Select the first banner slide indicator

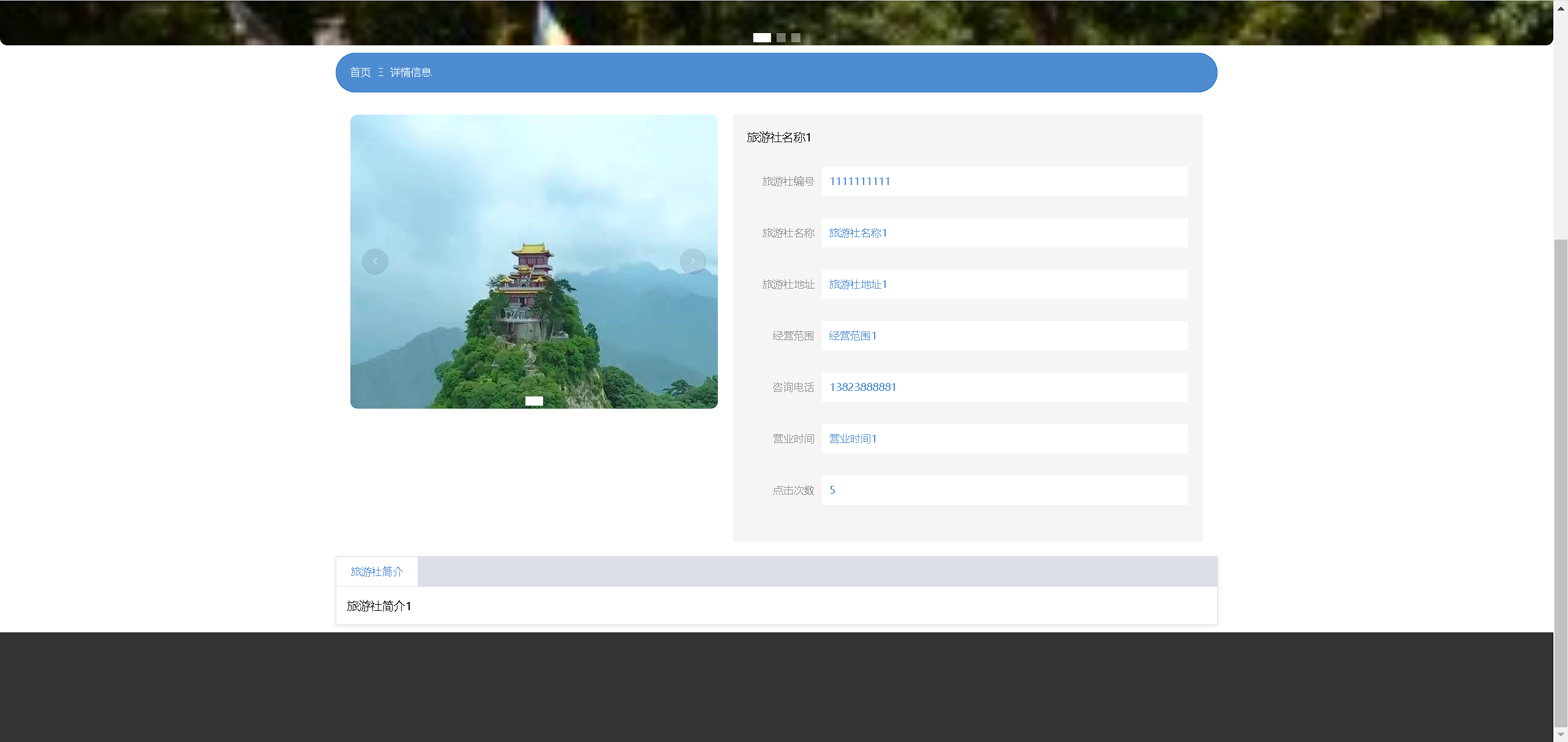pyautogui.click(x=762, y=38)
